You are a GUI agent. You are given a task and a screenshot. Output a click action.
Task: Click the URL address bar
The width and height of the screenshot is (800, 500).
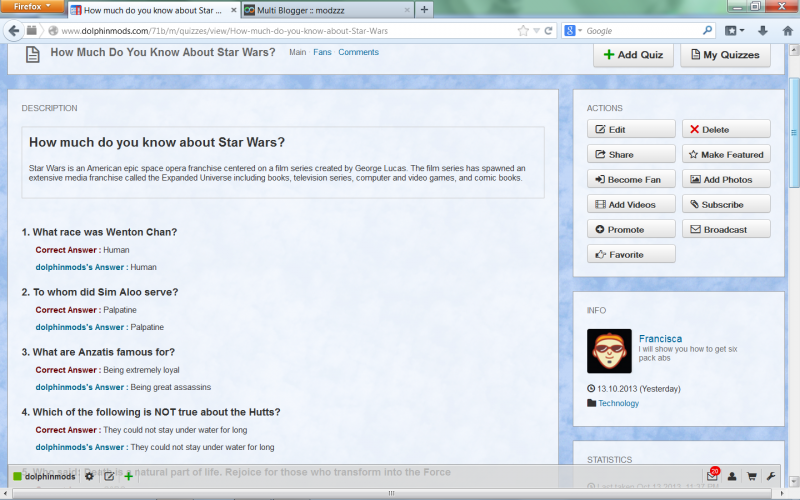286,31
